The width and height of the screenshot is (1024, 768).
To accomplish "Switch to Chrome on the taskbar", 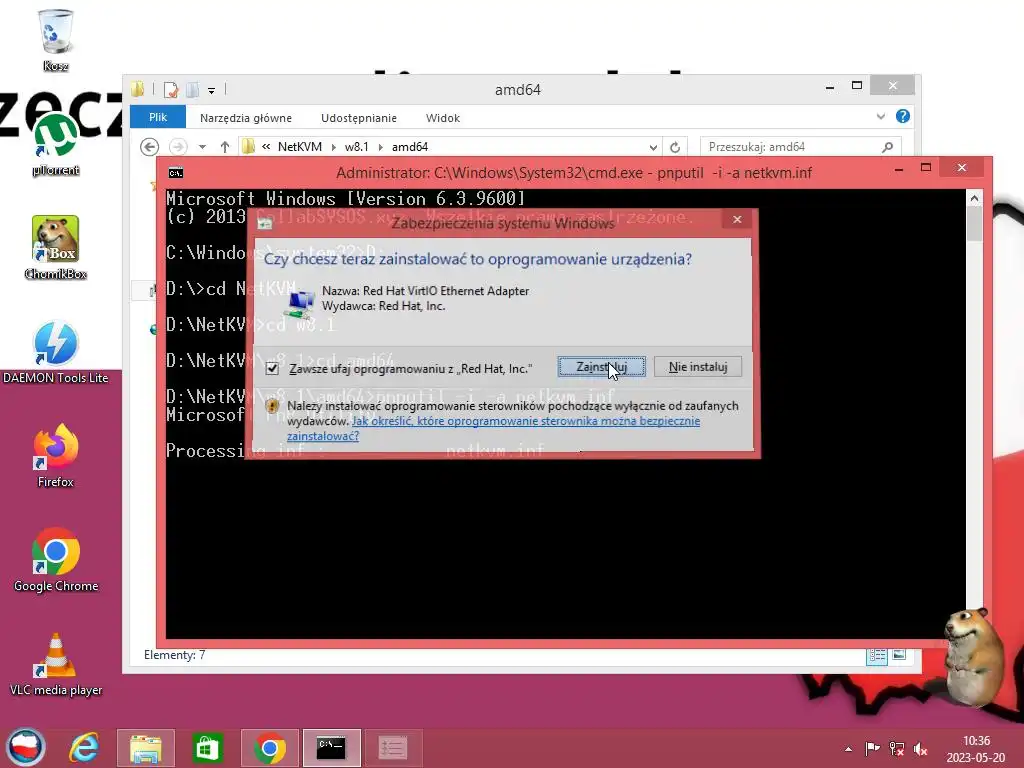I will coord(270,748).
